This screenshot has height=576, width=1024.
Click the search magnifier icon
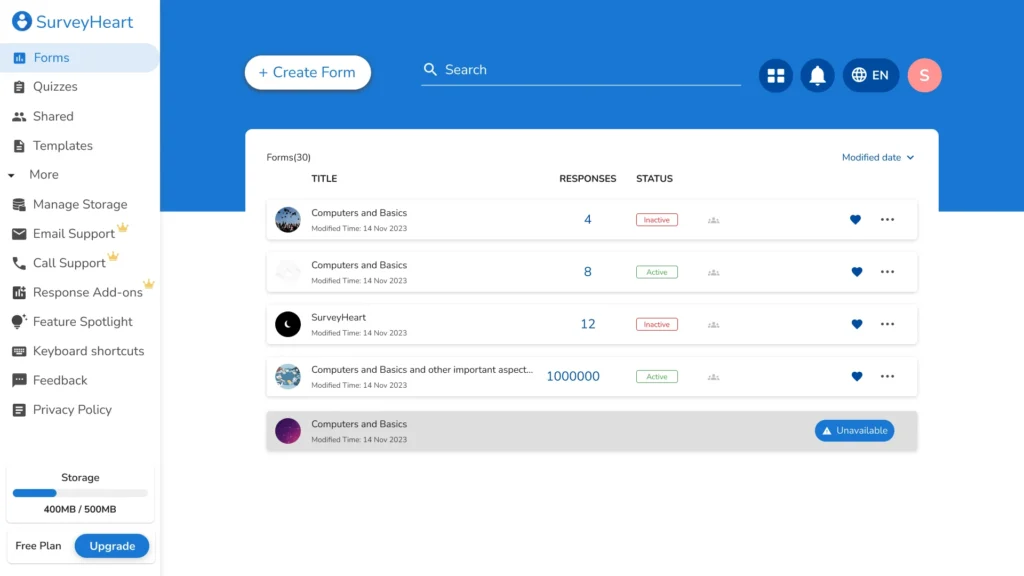point(431,70)
